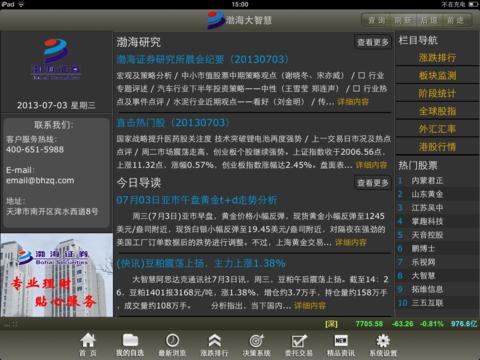Click 查看更多 beside 渤海研究
The height and width of the screenshot is (360, 480).
(373, 42)
